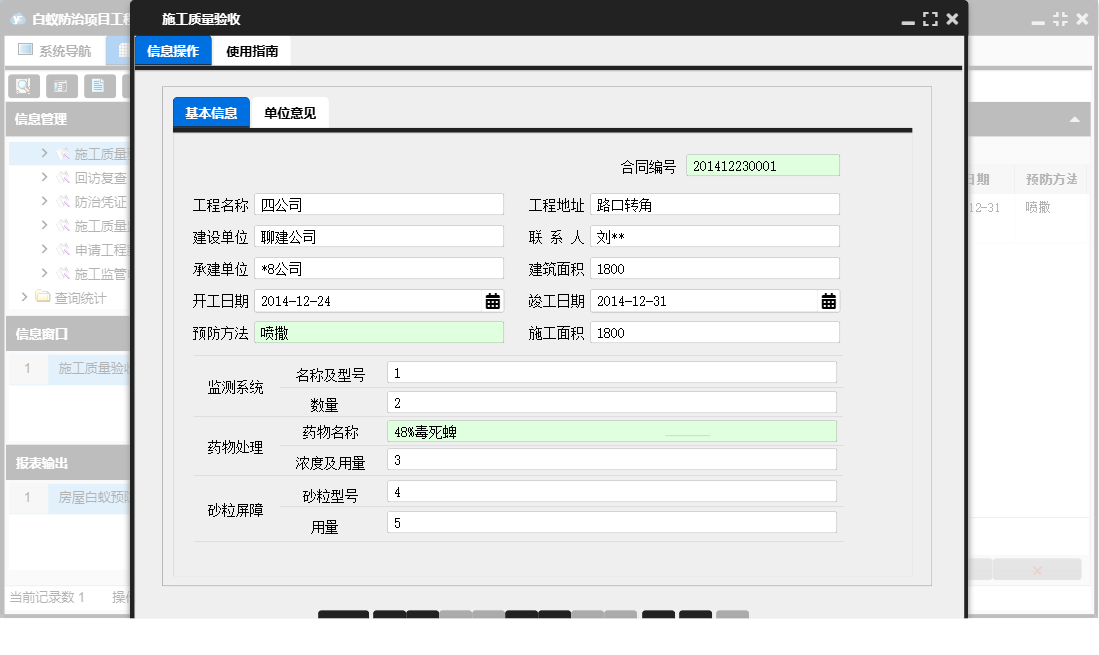
Task: Click the search toolbar icon in background window
Action: click(24, 86)
